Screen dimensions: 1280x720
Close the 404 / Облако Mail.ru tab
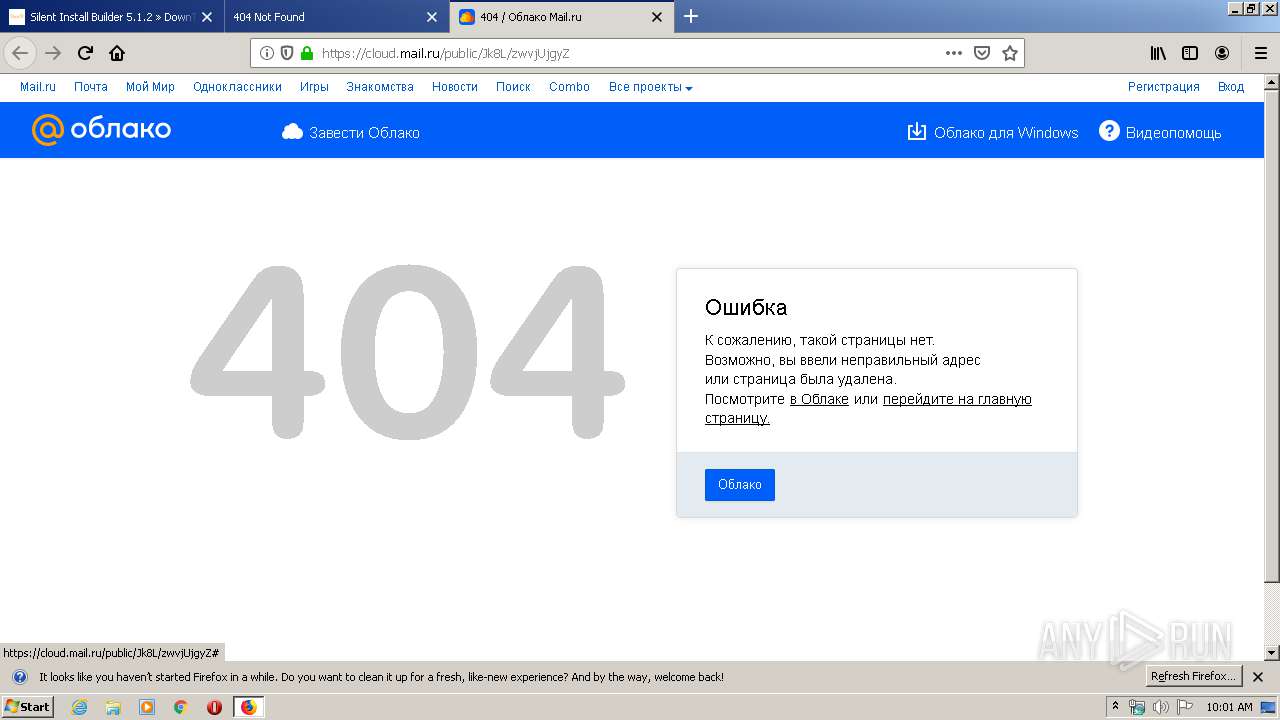point(657,17)
